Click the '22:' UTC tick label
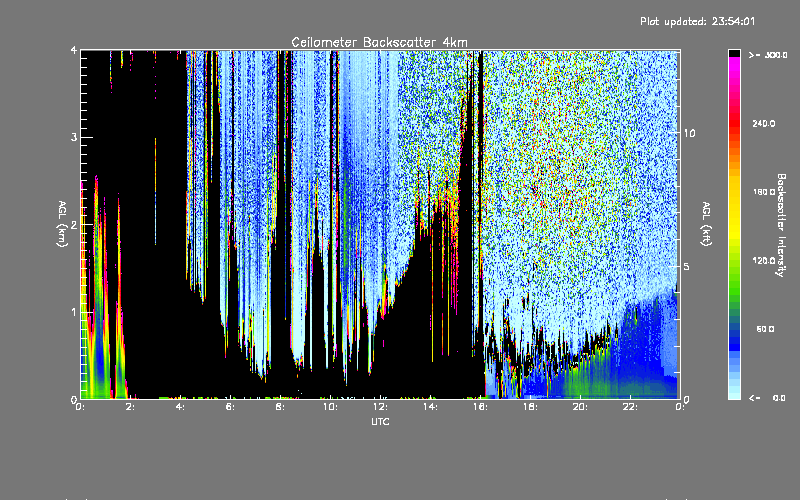 coord(631,407)
